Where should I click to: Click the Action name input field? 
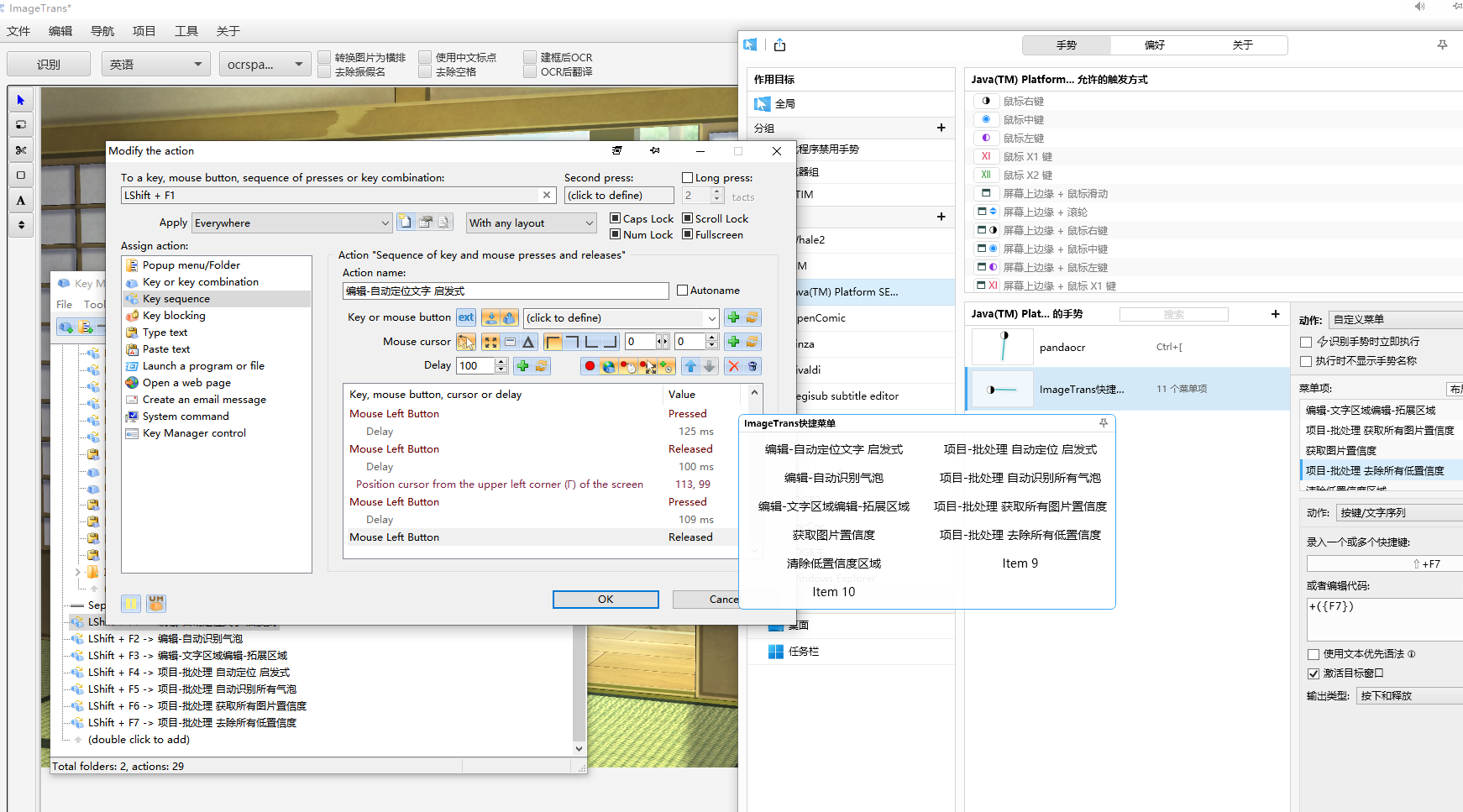506,291
